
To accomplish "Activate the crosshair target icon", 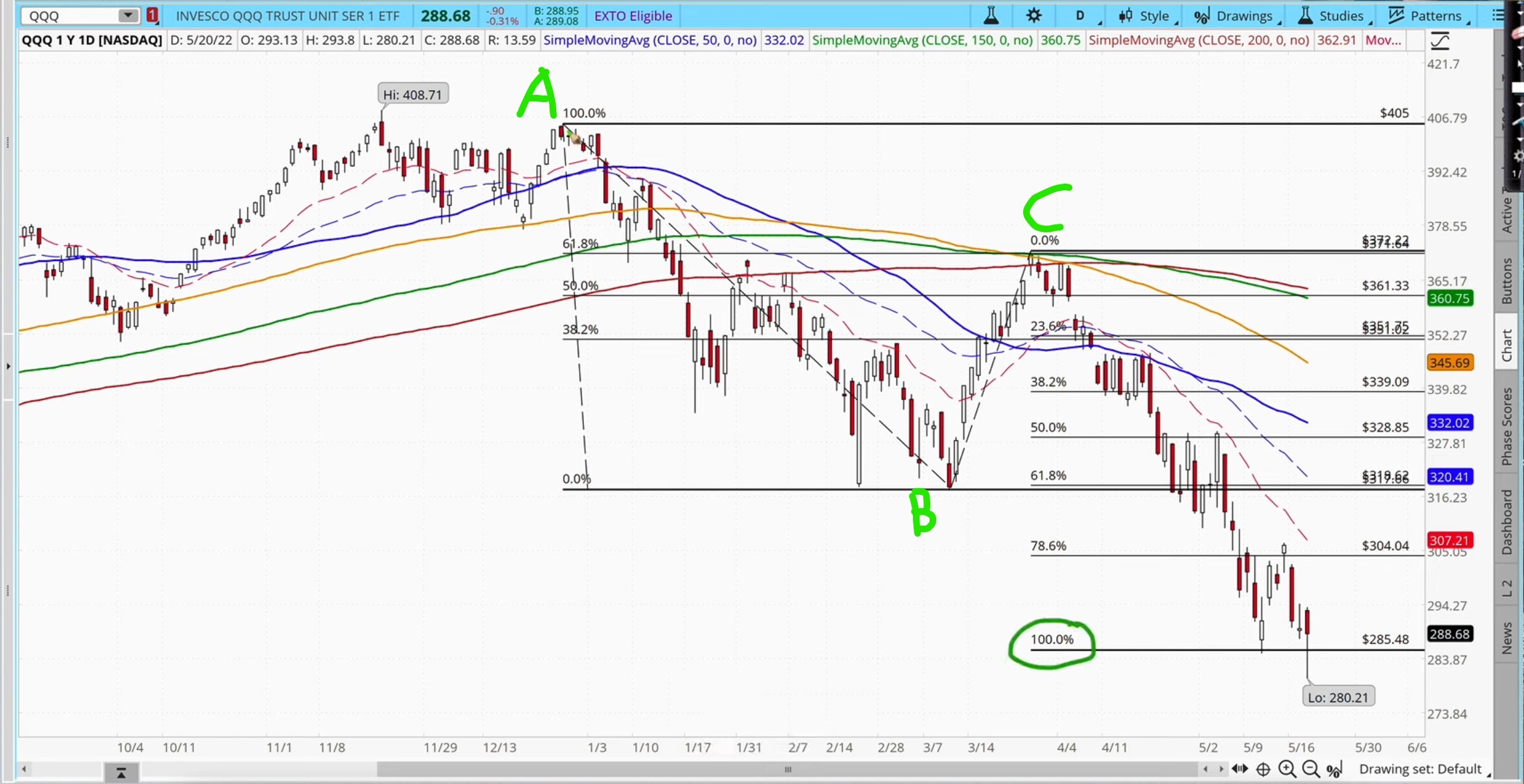I will pos(1263,769).
